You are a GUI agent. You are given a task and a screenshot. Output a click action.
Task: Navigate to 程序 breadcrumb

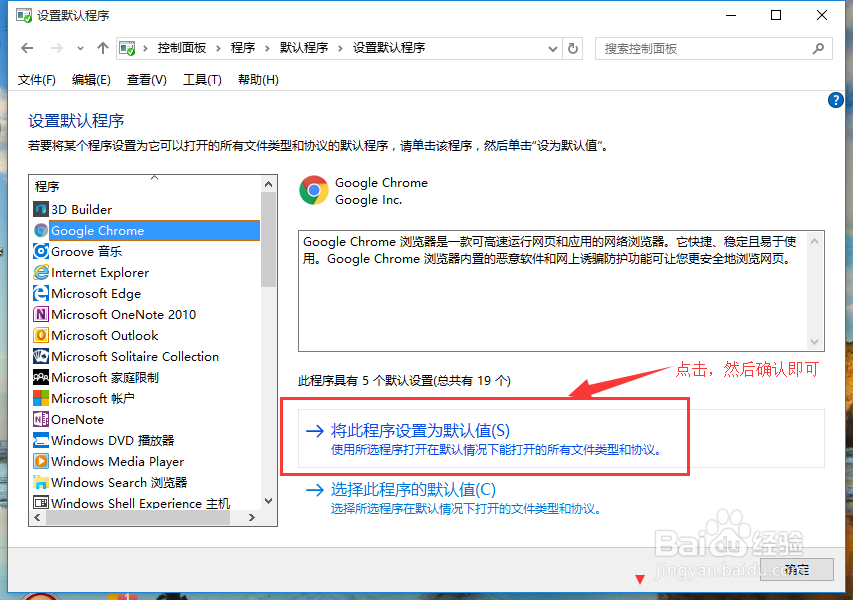tap(243, 48)
